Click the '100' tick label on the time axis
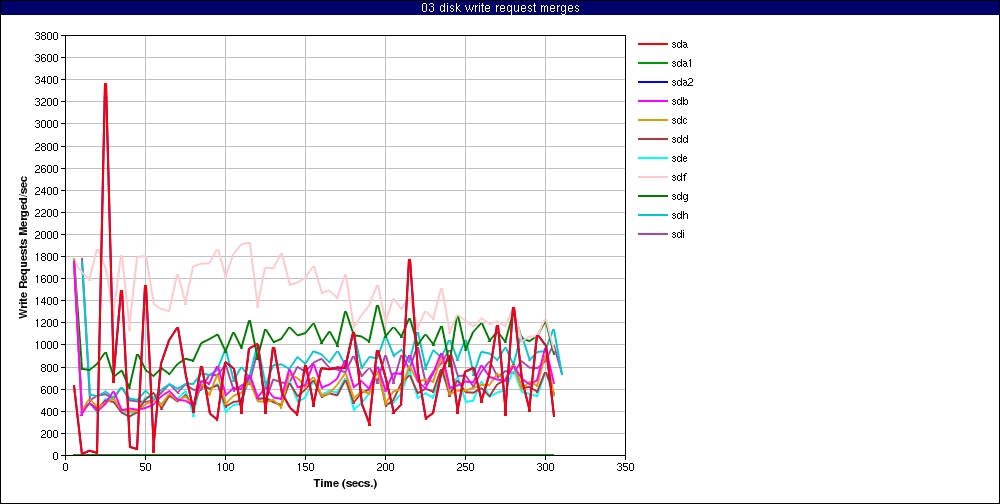The height and width of the screenshot is (504, 1000). click(225, 466)
